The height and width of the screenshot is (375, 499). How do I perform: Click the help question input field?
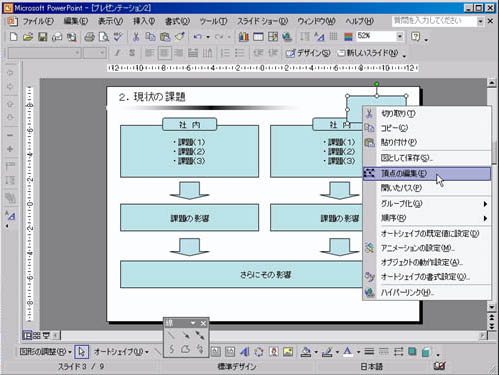coord(434,21)
